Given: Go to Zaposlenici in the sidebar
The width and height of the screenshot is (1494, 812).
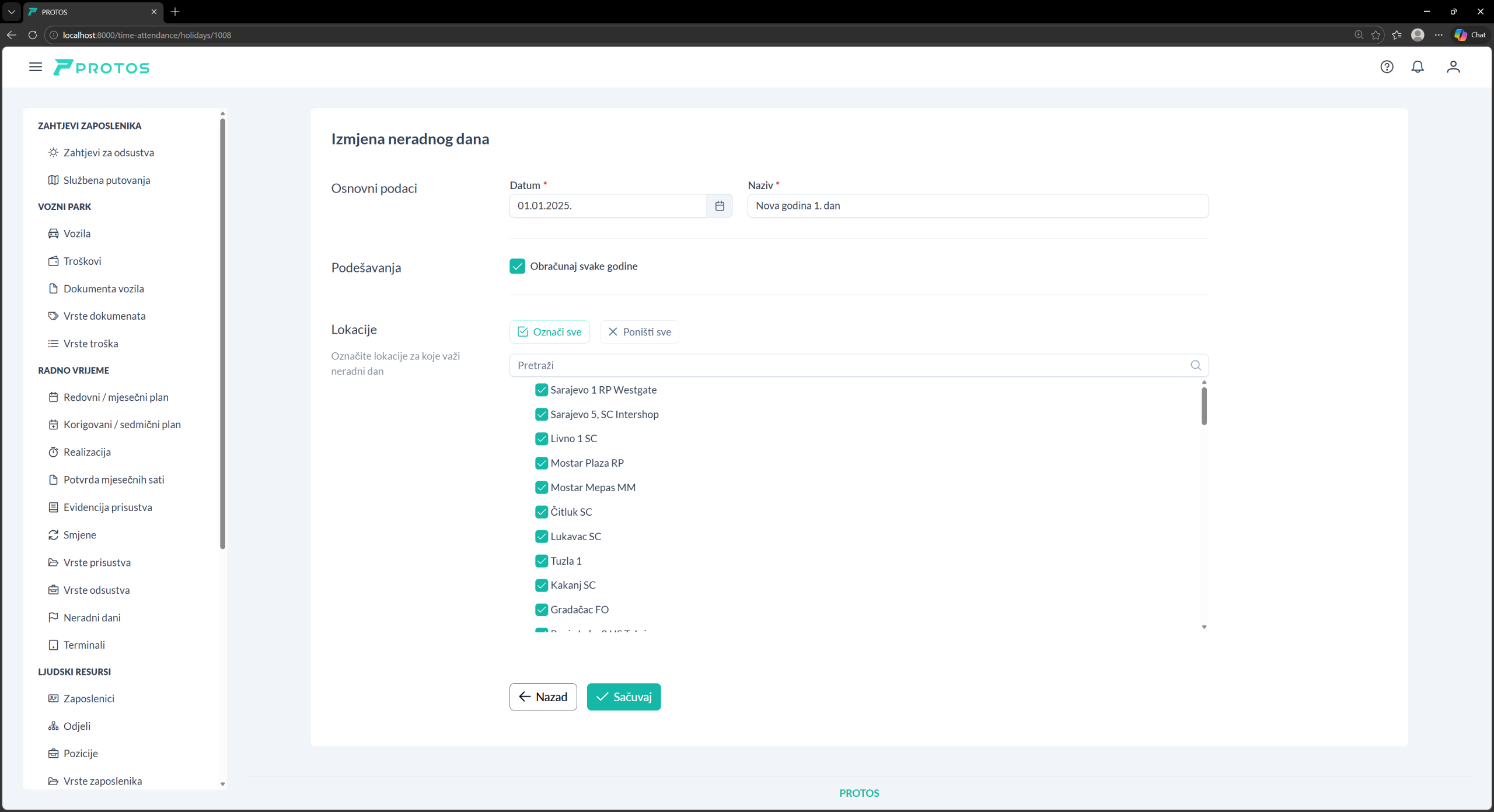Looking at the screenshot, I should click(x=89, y=698).
